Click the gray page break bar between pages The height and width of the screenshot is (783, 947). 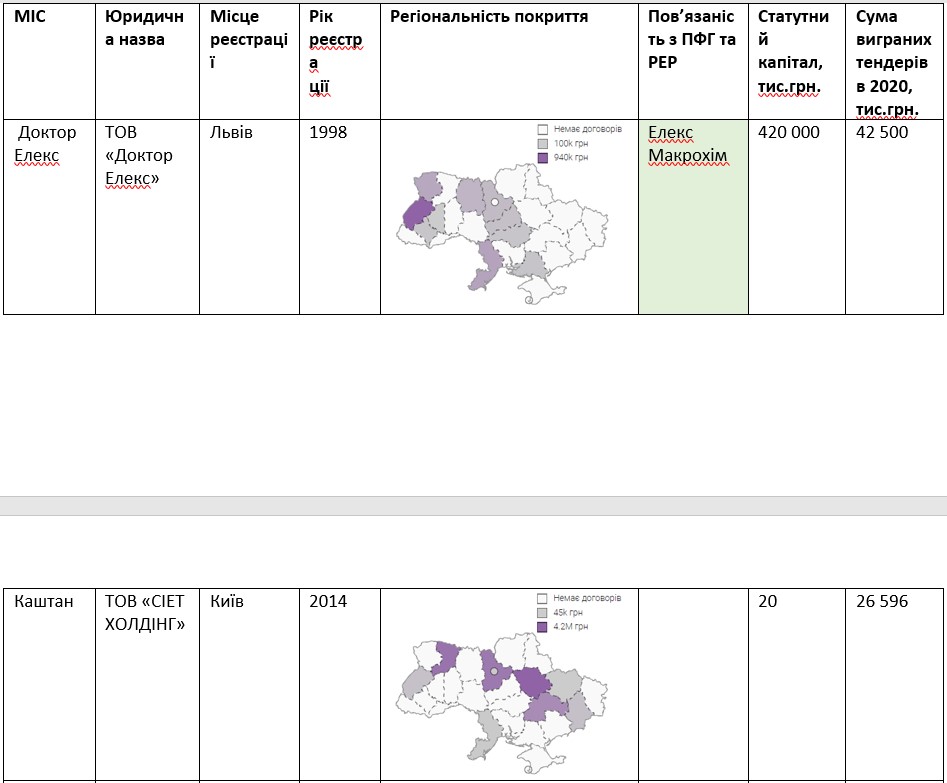coord(473,505)
